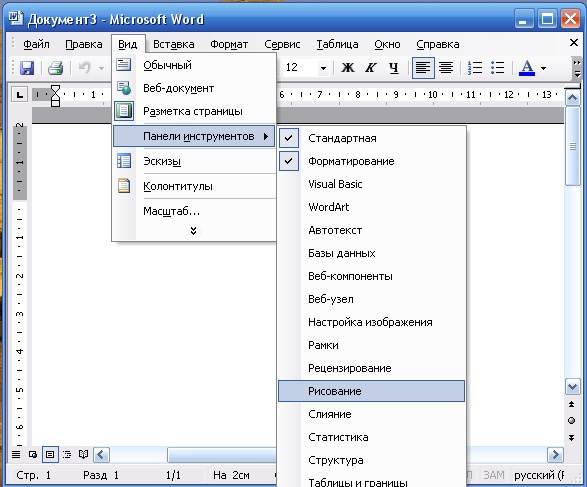The height and width of the screenshot is (487, 587).
Task: Enable the Слияние toolbar
Action: 371,414
